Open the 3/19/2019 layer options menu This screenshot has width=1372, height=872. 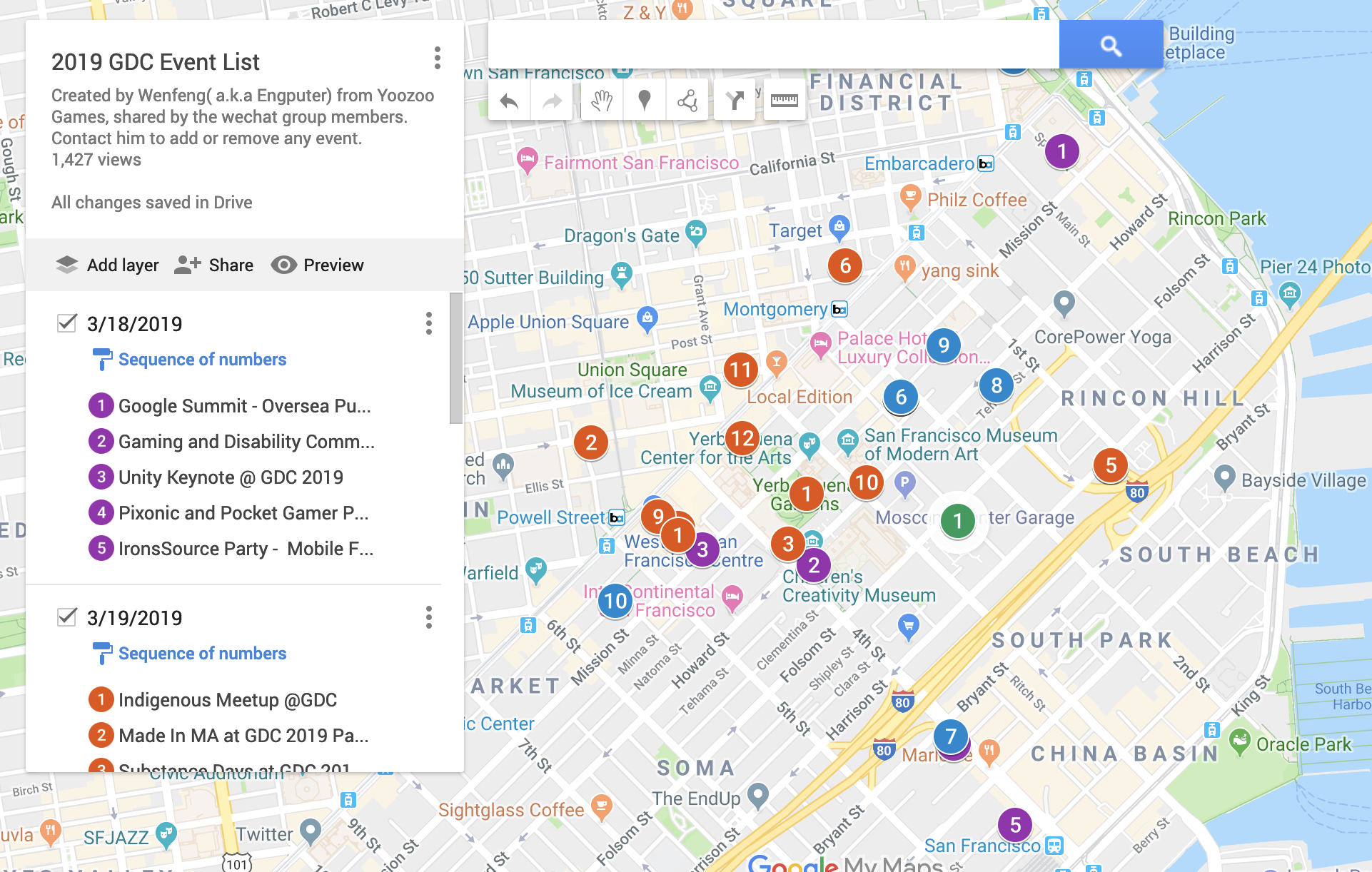point(428,617)
